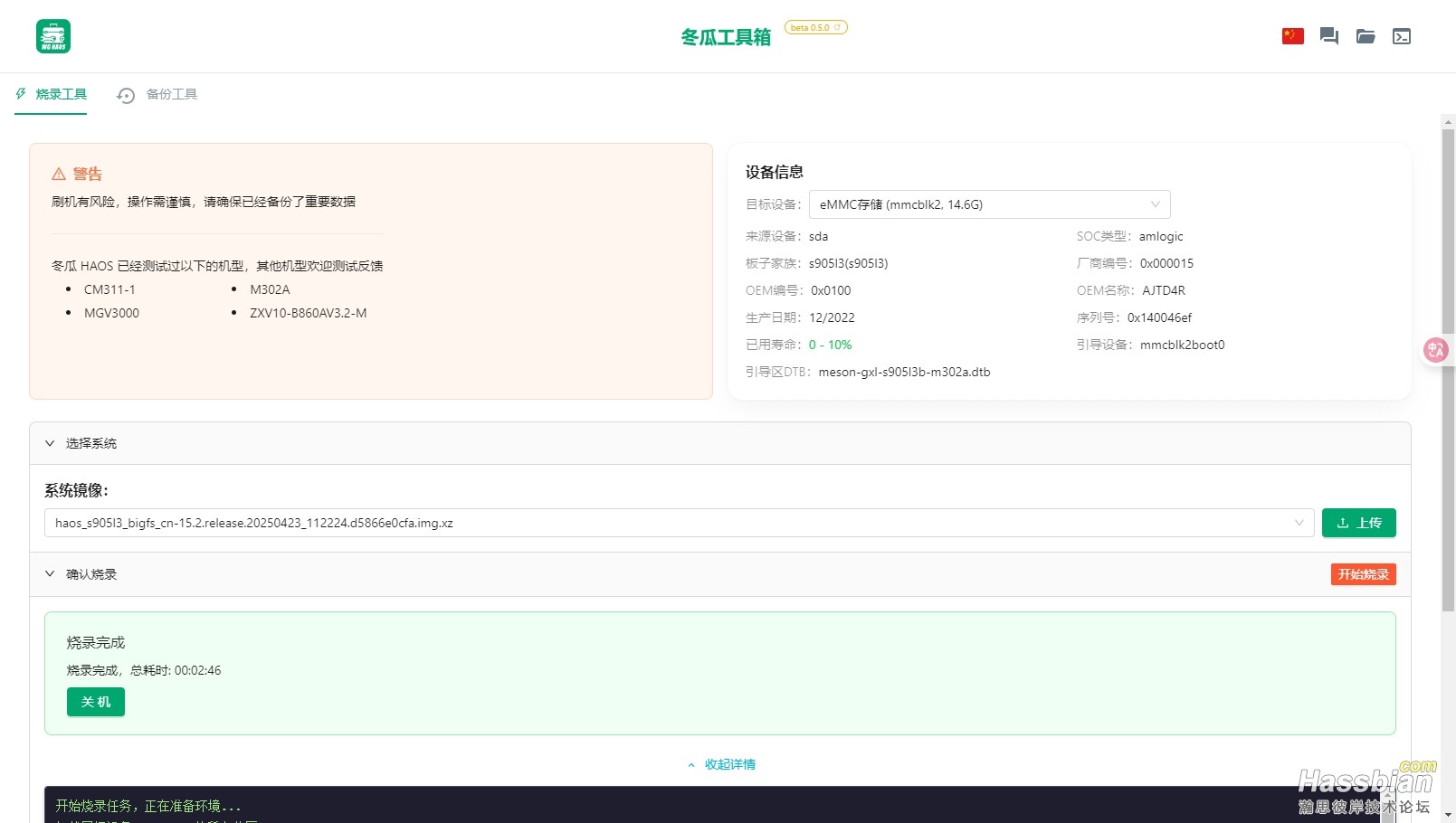The image size is (1456, 823).
Task: Click the MGV3000 model entry
Action: tap(111, 313)
